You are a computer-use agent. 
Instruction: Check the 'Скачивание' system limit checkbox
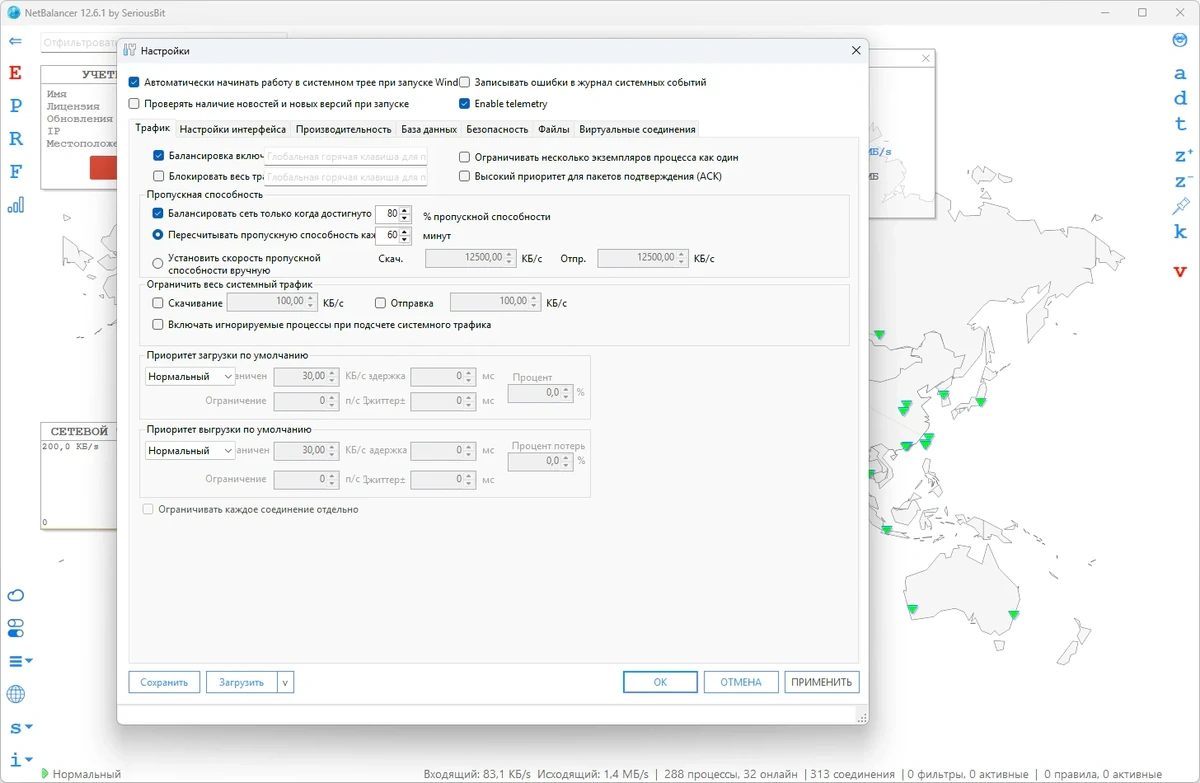pos(158,302)
